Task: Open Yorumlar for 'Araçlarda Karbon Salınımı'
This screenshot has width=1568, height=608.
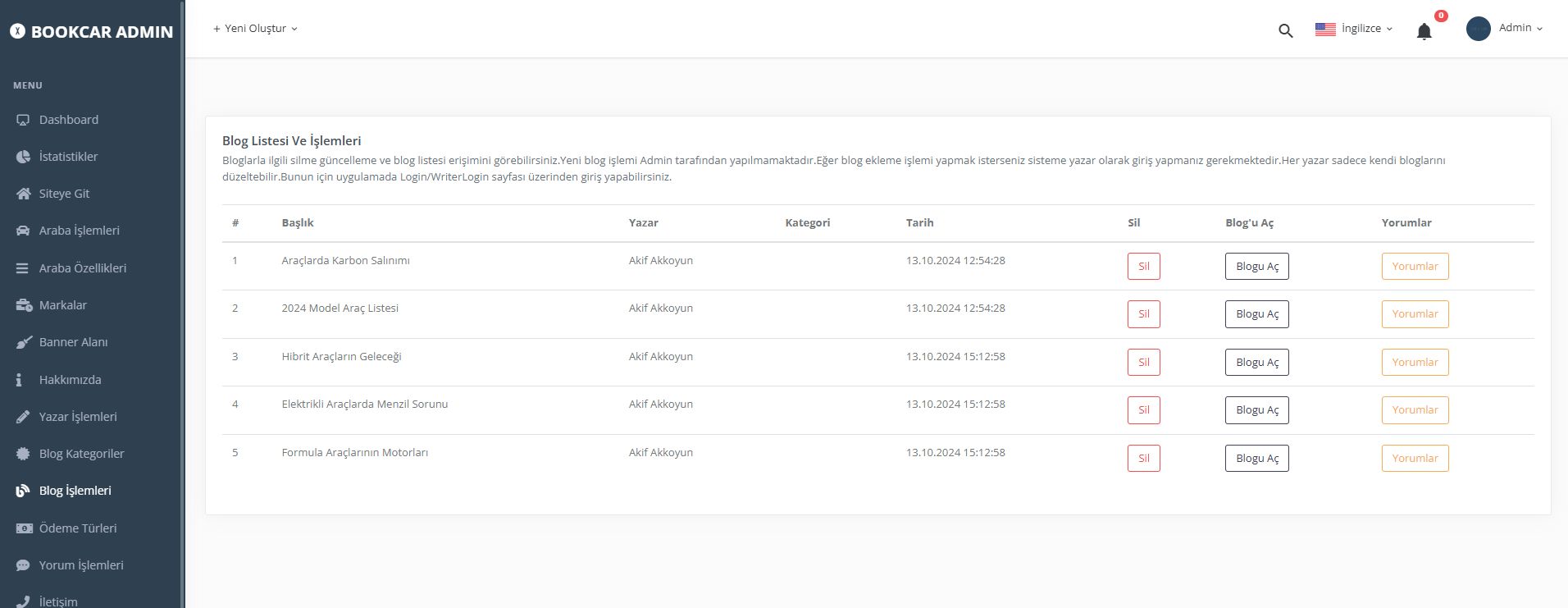Action: pos(1415,267)
